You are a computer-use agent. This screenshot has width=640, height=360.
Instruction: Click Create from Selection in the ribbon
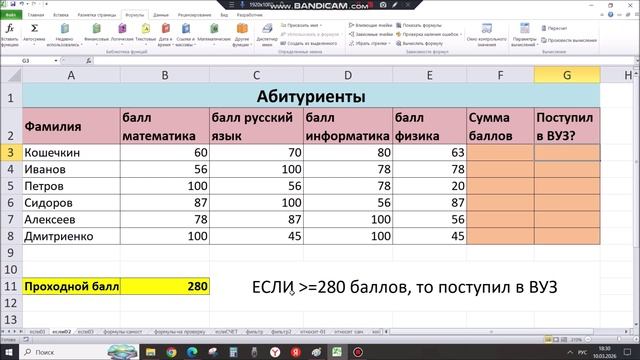click(x=309, y=43)
